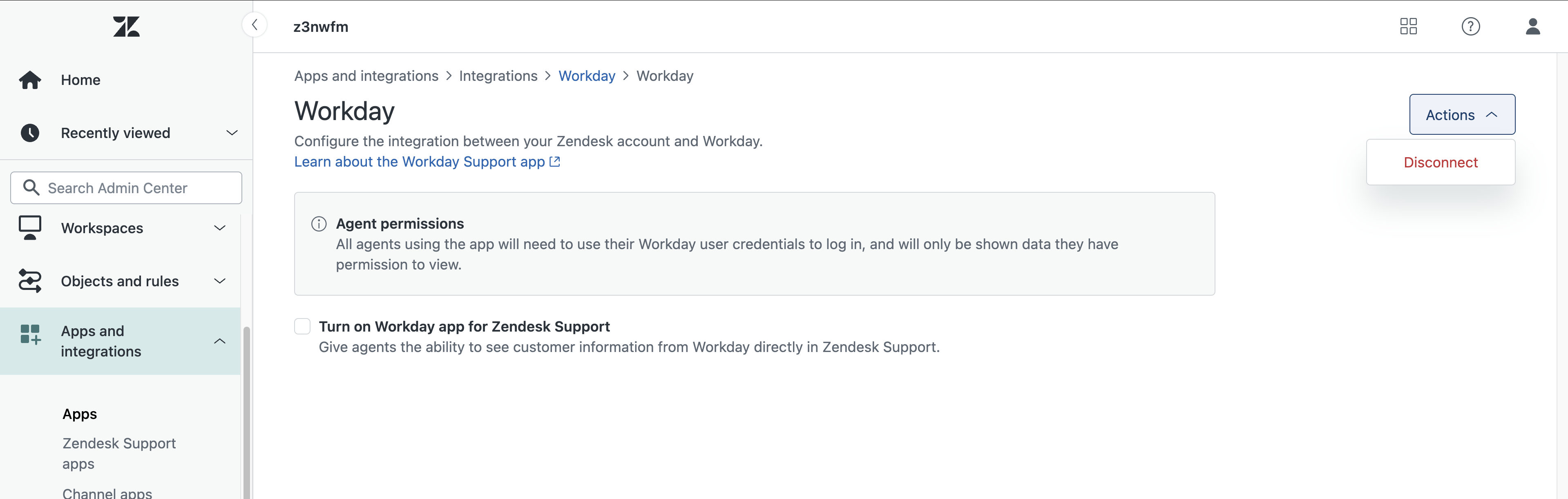Select Disconnect from the Actions menu
This screenshot has height=499, width=1568.
[x=1440, y=163]
